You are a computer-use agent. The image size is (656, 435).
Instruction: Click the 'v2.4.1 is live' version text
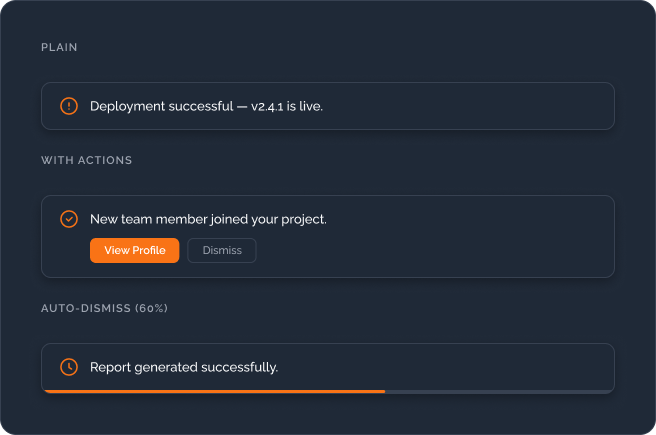(x=287, y=106)
